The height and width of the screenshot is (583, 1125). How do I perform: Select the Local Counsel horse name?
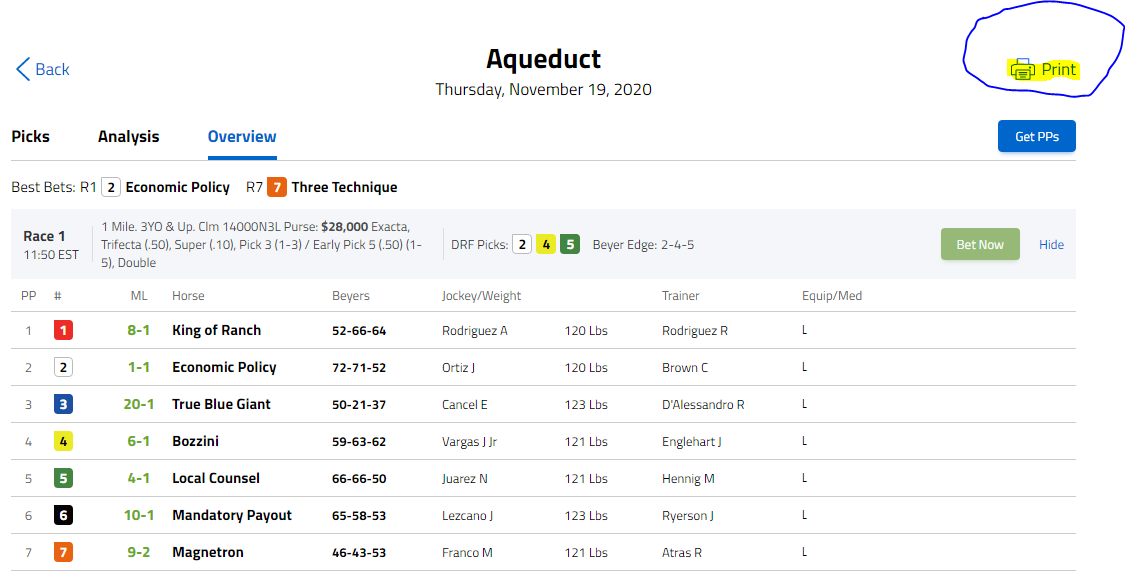point(216,478)
